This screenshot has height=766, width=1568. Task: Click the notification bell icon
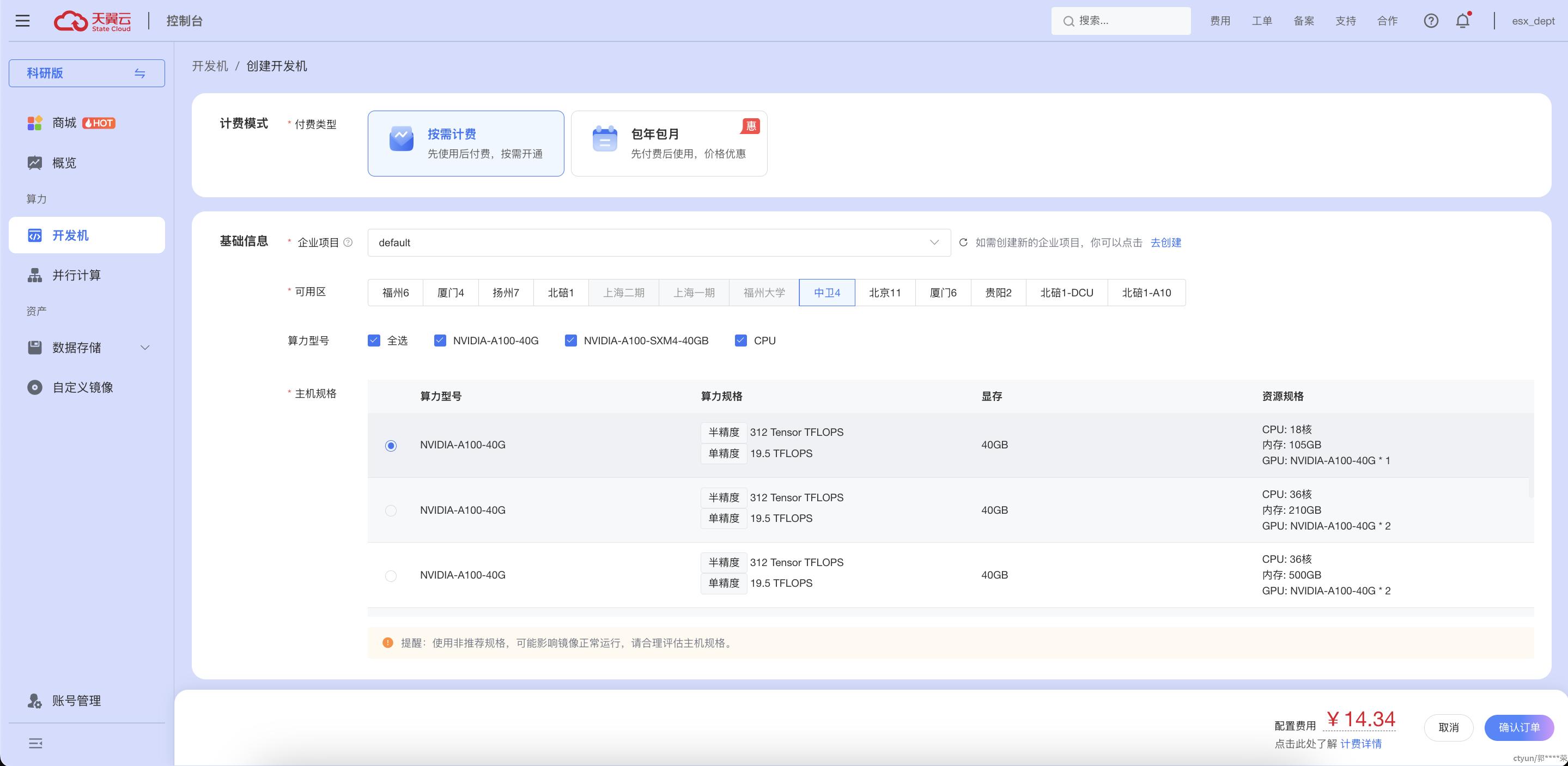pos(1462,21)
